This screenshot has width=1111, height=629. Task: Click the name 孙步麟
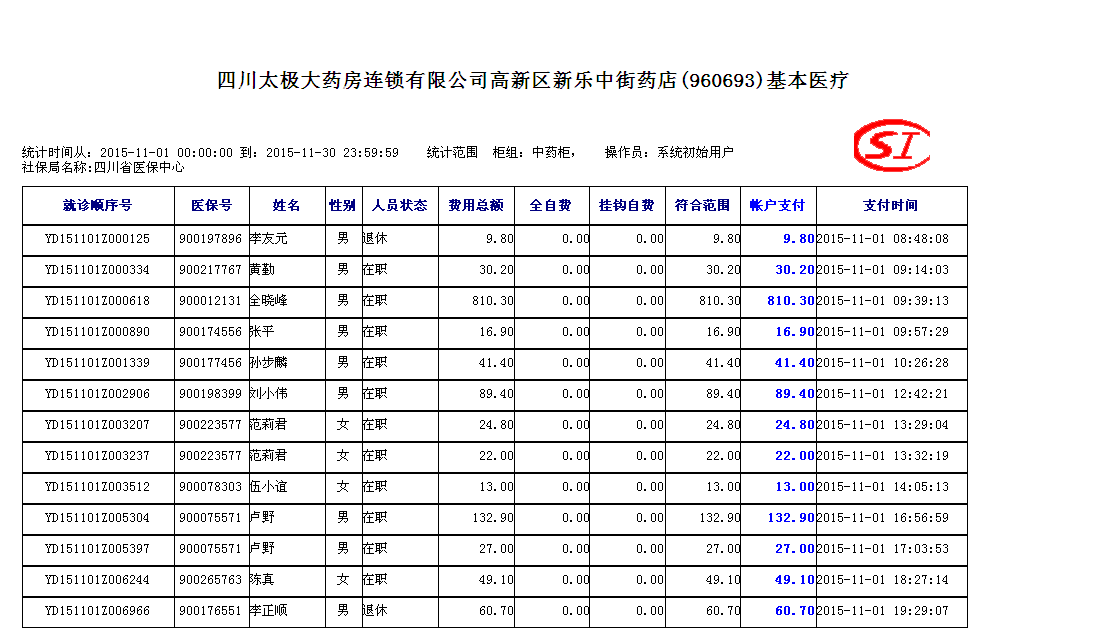269,363
